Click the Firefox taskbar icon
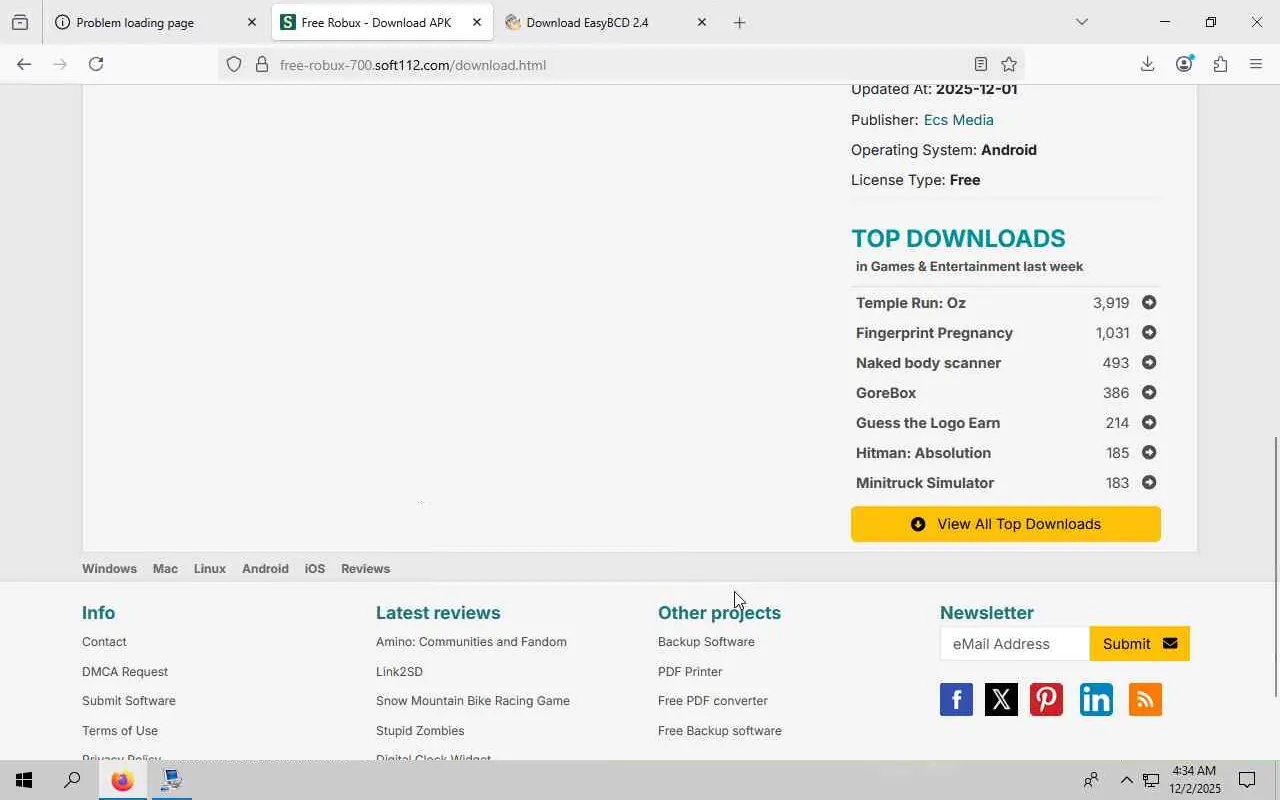This screenshot has width=1280, height=800. coord(122,780)
